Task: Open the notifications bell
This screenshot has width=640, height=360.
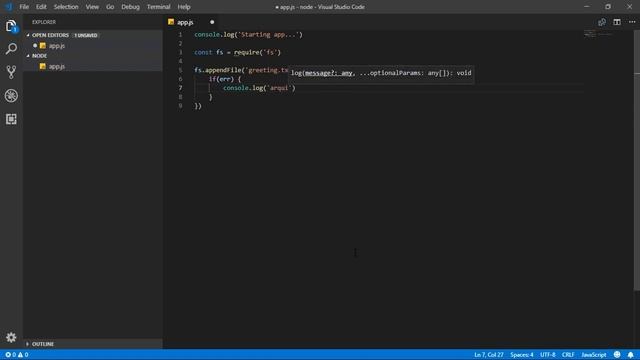Action: tap(631, 355)
